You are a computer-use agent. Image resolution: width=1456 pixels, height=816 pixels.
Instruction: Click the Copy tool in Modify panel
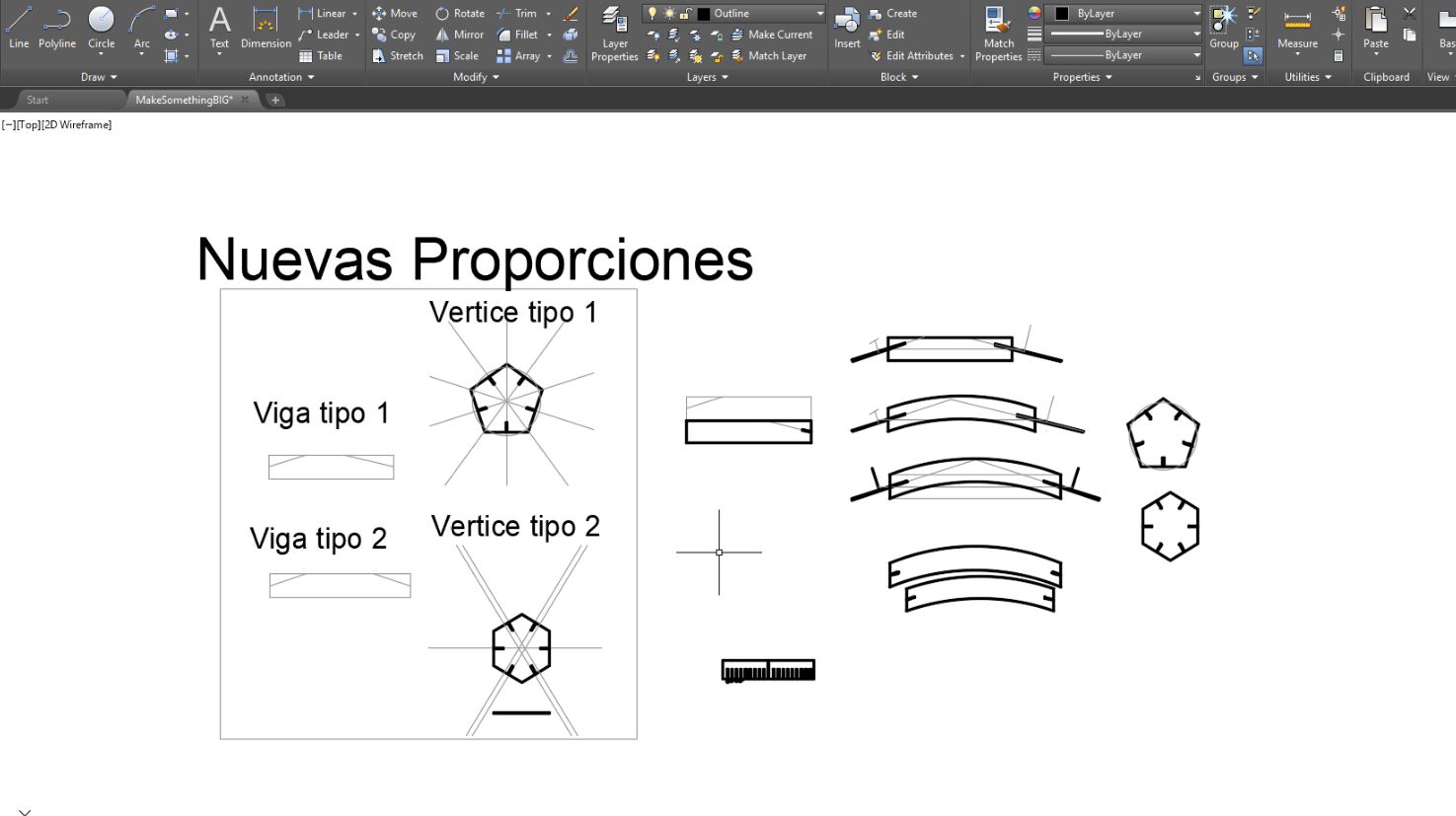(394, 35)
